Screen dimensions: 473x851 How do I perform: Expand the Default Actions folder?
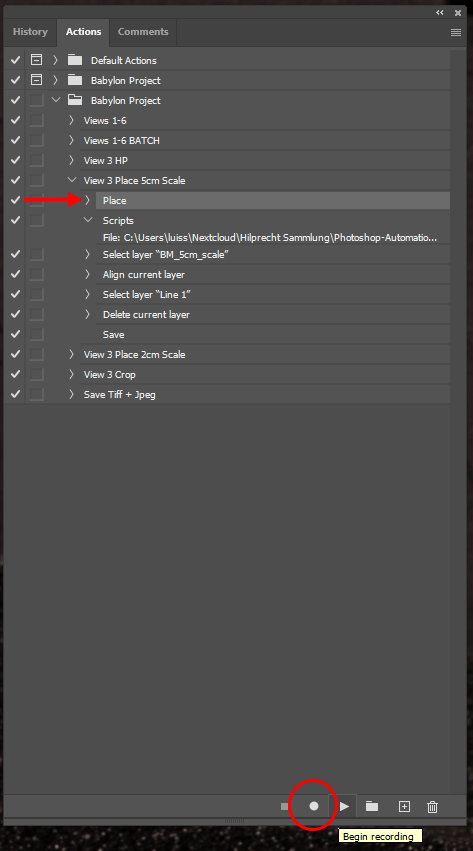(55, 60)
